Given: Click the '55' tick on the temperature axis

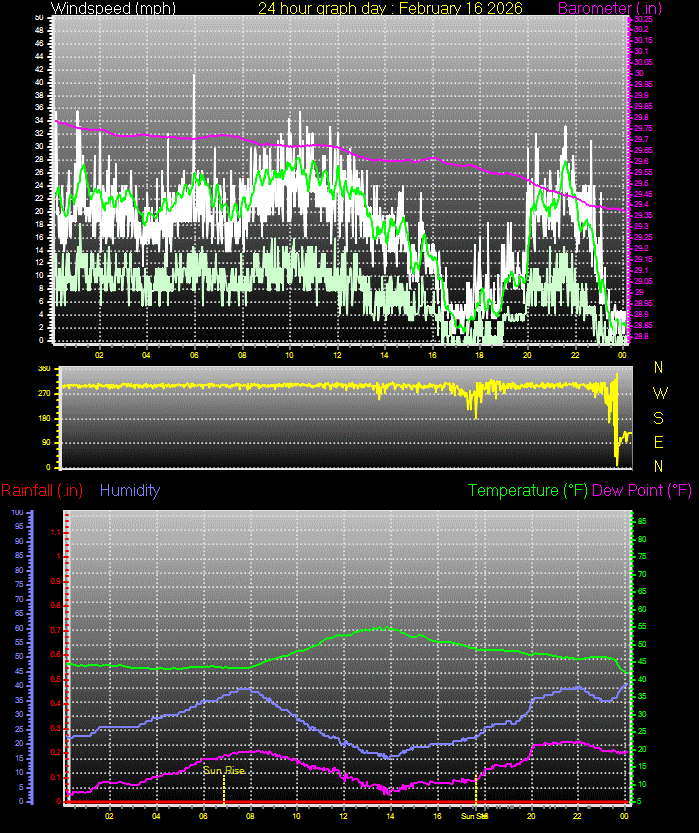Looking at the screenshot, I should coord(642,627).
